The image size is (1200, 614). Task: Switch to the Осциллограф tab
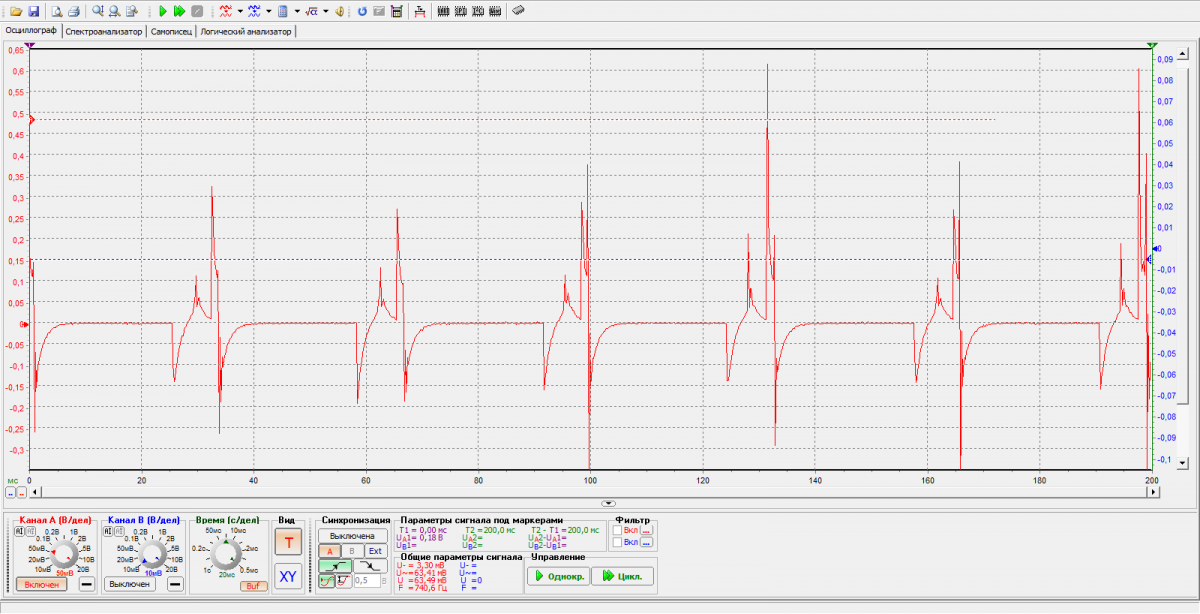click(x=31, y=31)
